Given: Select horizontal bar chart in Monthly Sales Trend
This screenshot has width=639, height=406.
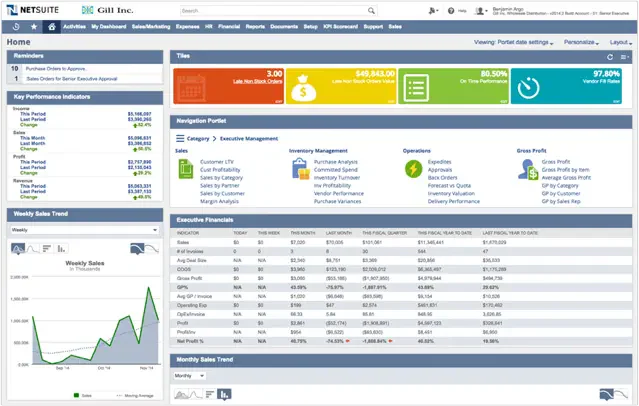Looking at the screenshot, I should pos(209,394).
